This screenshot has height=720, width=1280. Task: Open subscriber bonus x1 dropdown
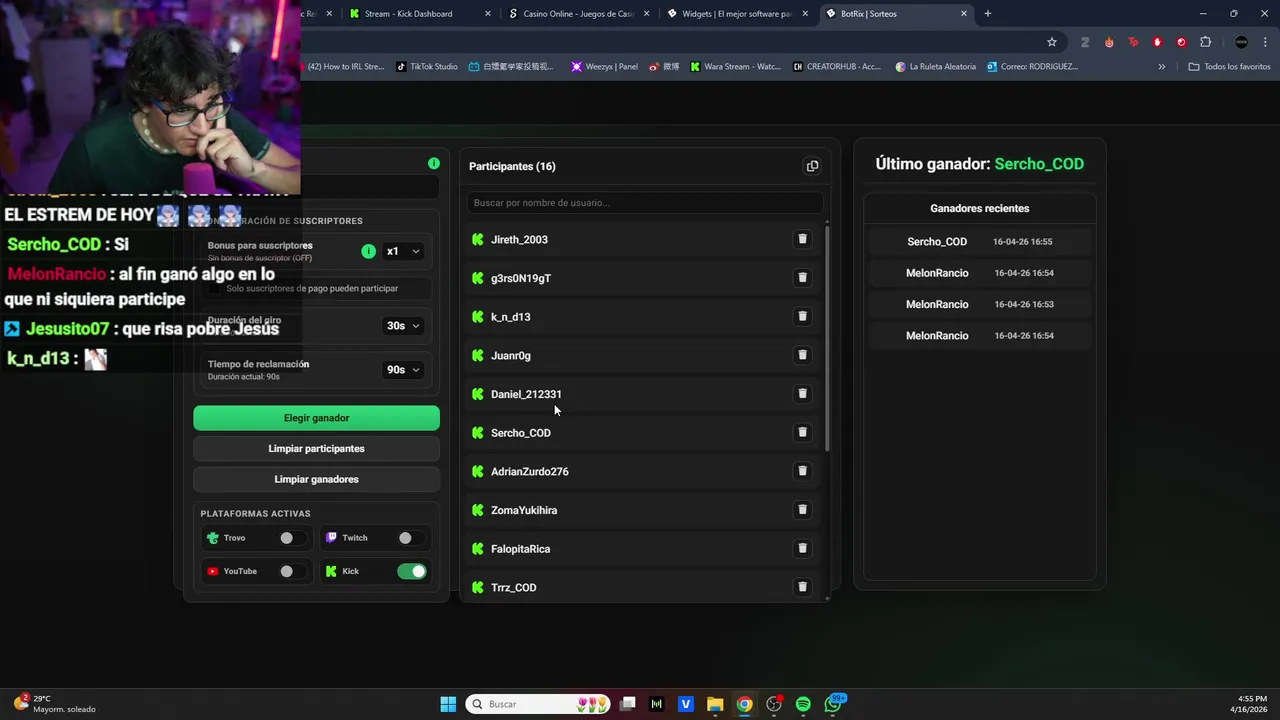(403, 251)
